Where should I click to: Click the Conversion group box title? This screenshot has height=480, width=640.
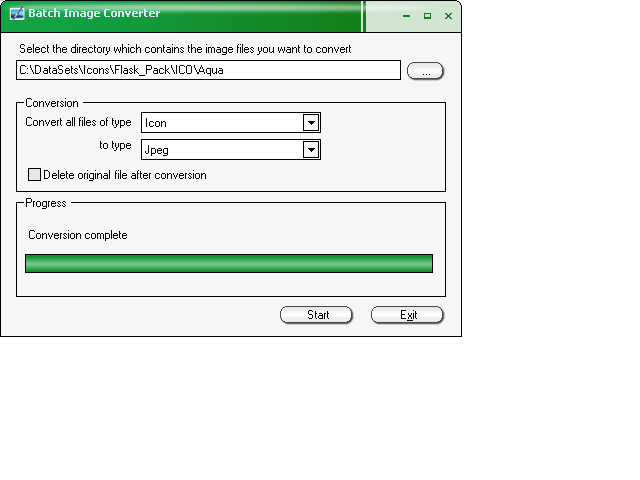[x=52, y=103]
